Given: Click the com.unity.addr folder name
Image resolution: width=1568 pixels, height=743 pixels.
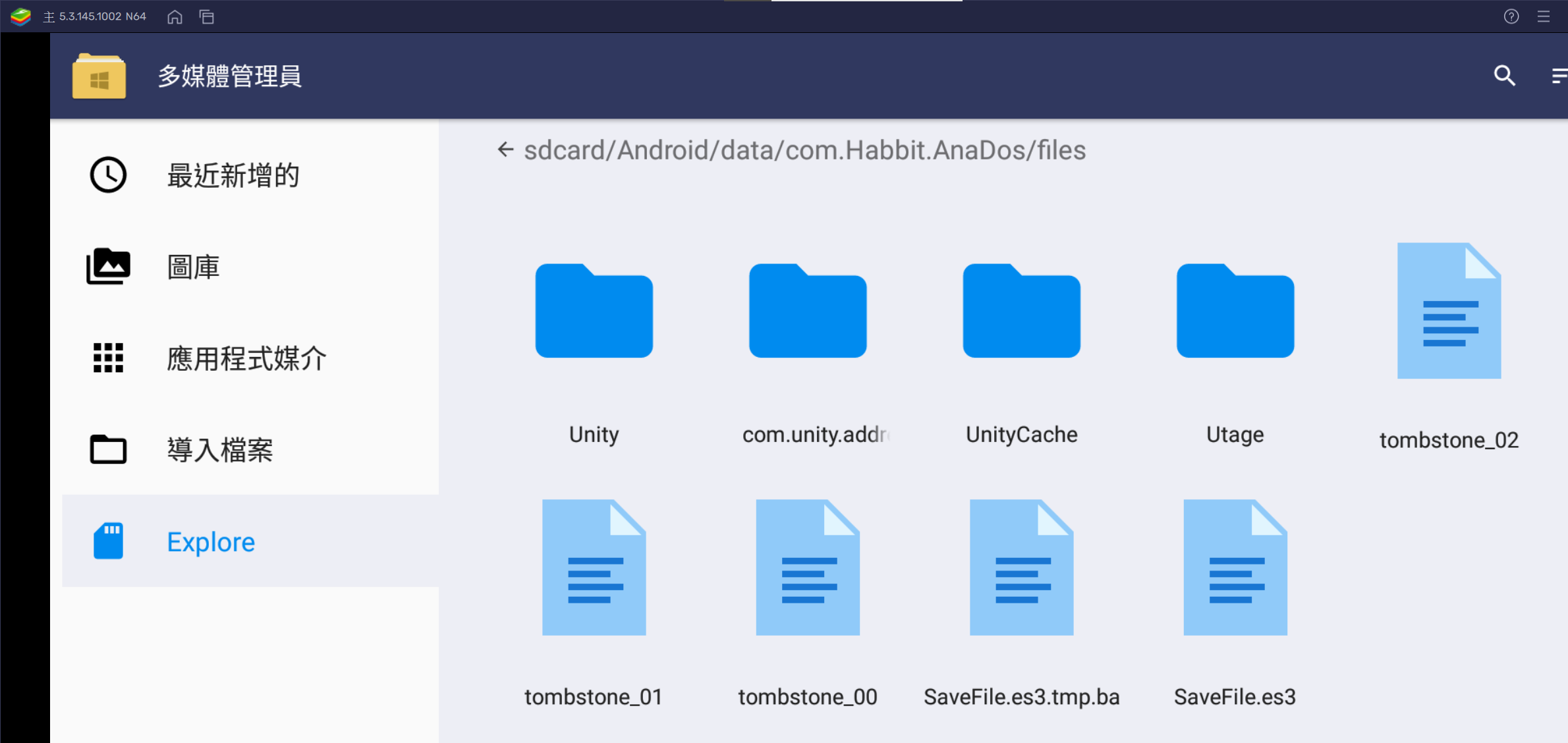Looking at the screenshot, I should click(816, 435).
